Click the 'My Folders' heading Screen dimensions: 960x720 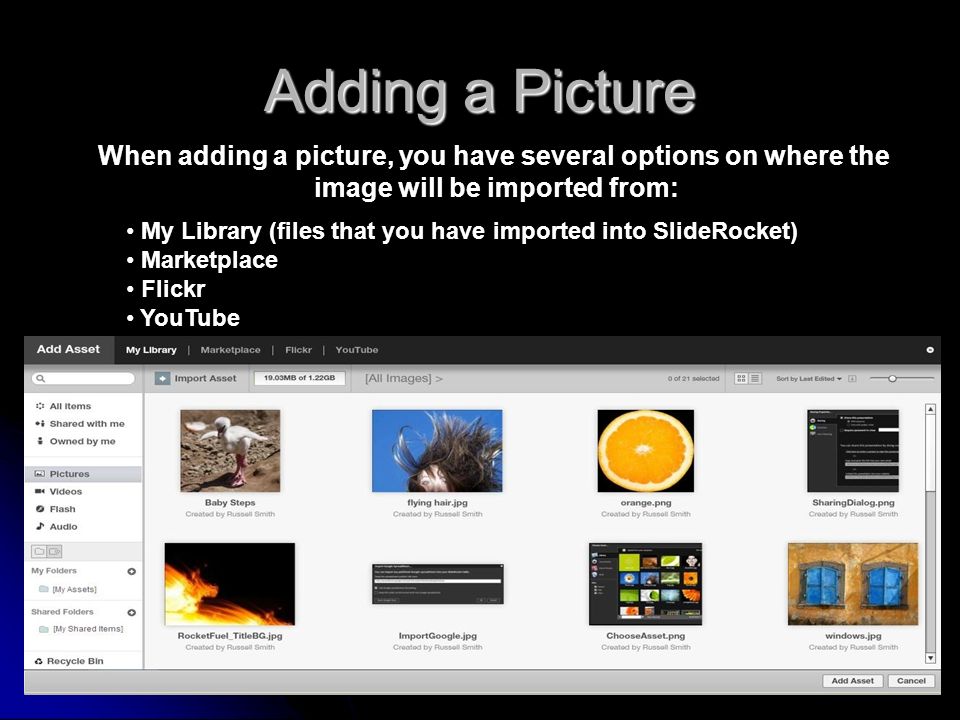click(54, 571)
